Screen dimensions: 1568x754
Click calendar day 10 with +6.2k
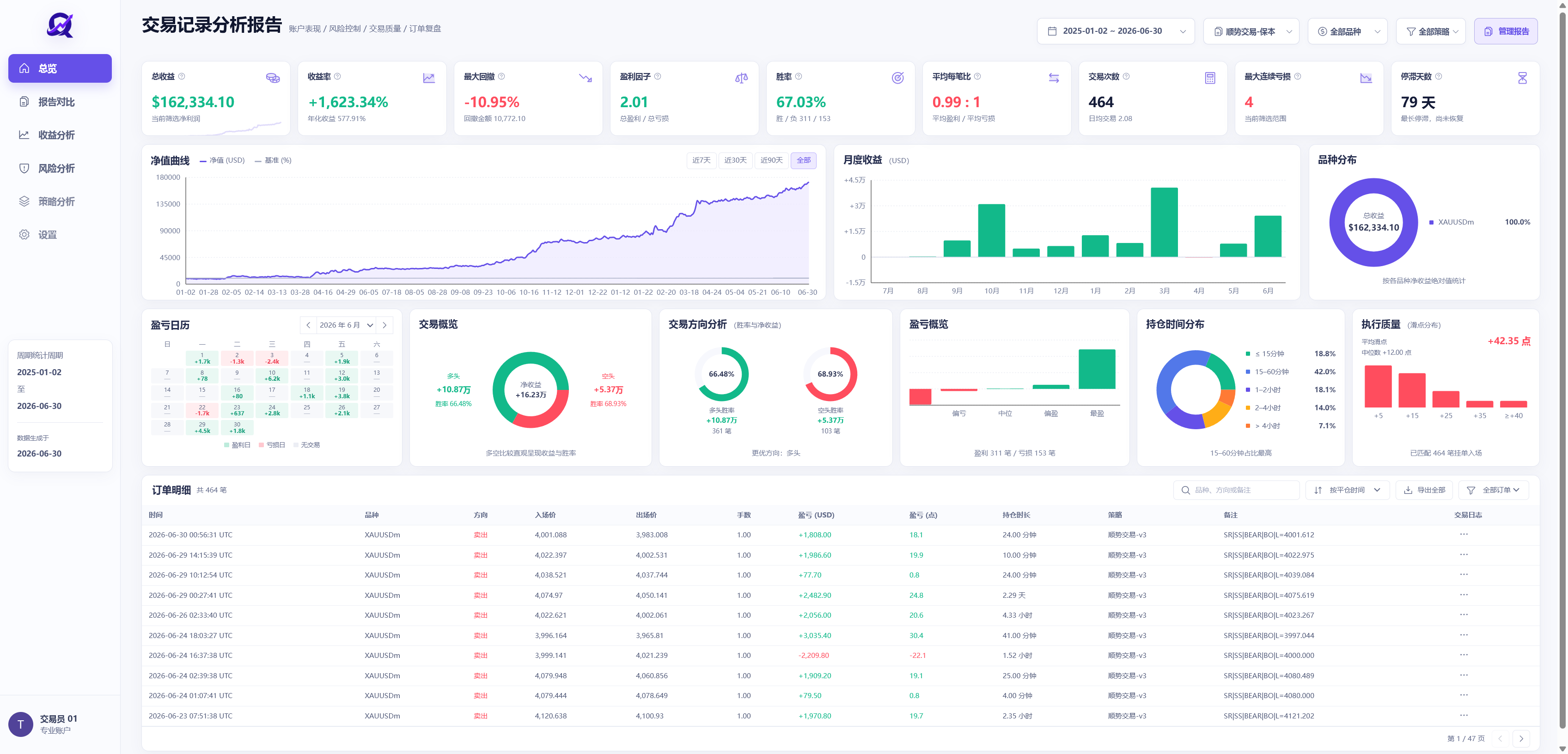pos(271,376)
